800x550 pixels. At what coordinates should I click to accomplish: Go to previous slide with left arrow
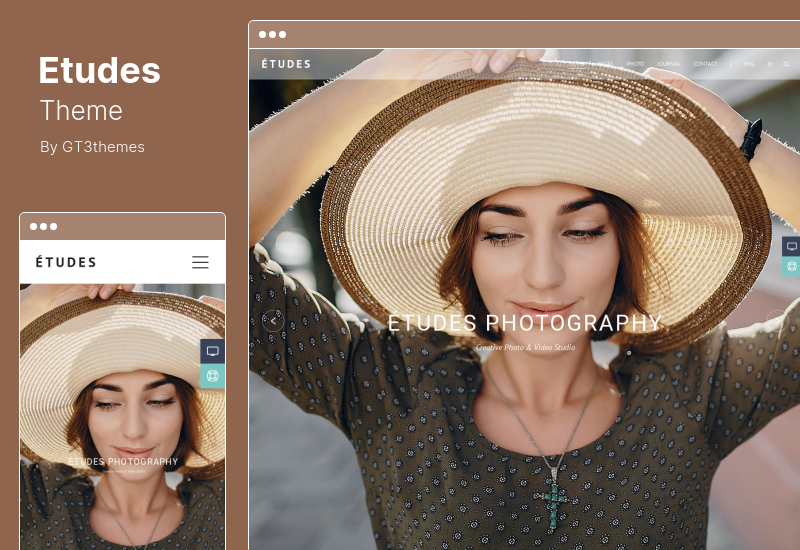tap(273, 321)
